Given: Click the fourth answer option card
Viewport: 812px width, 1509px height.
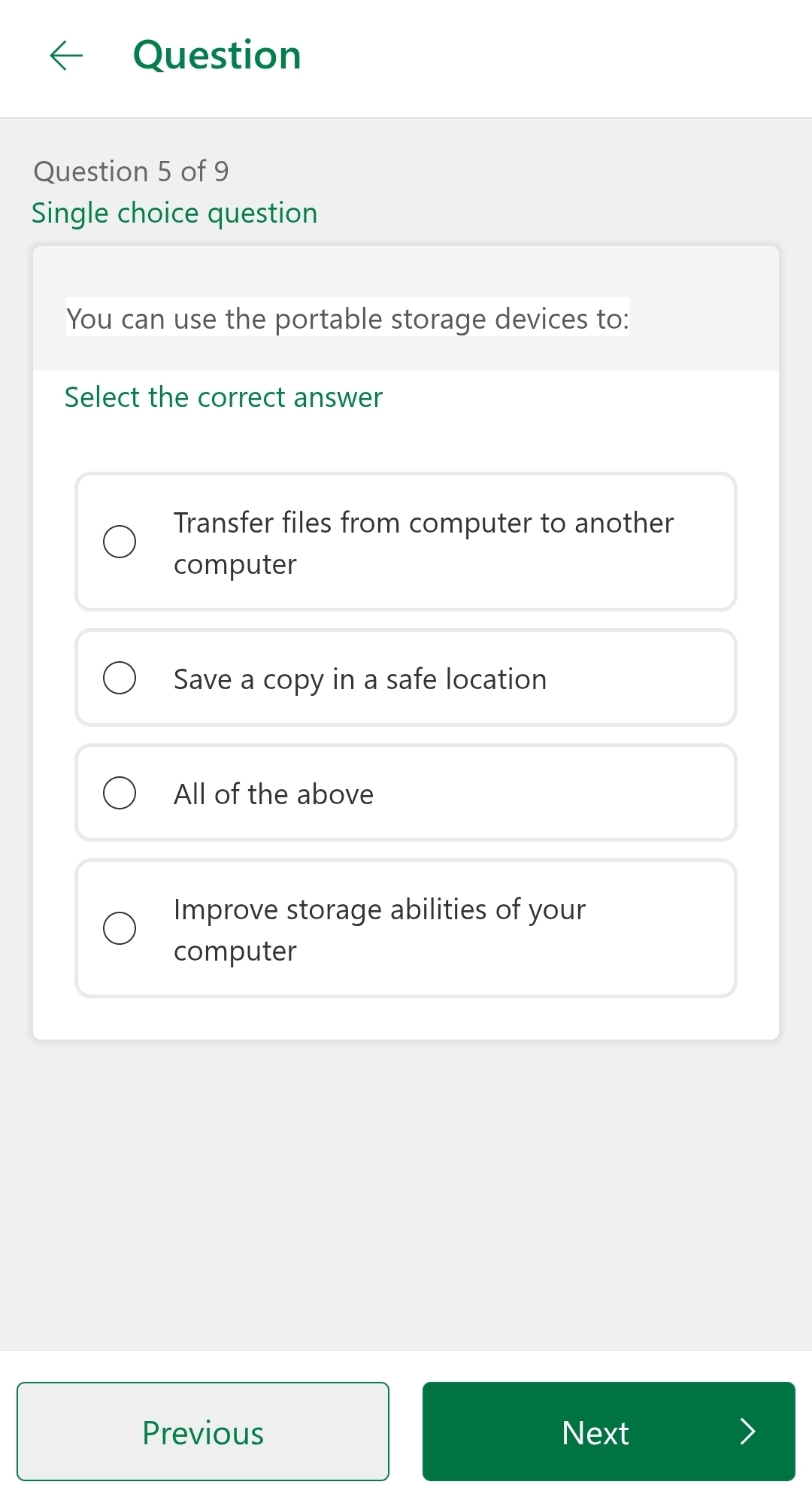Looking at the screenshot, I should 406,929.
